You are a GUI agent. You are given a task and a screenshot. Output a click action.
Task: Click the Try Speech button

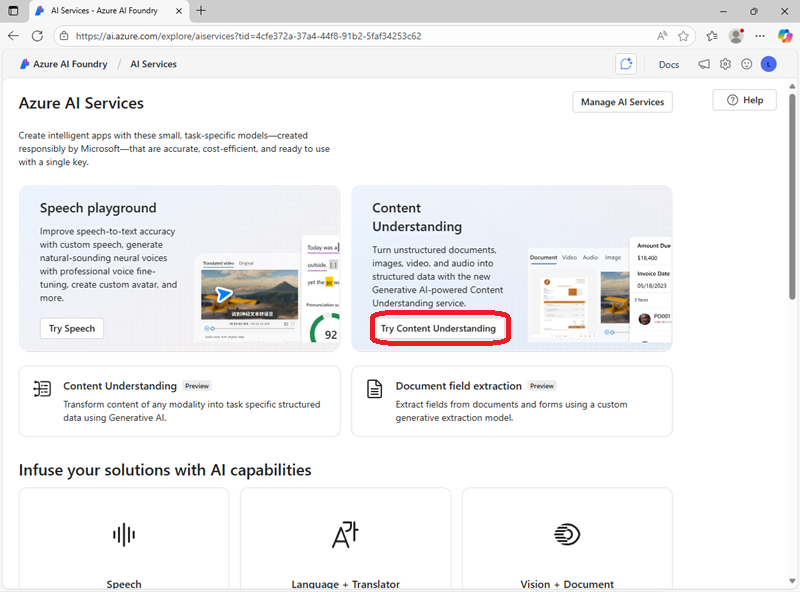tap(72, 329)
